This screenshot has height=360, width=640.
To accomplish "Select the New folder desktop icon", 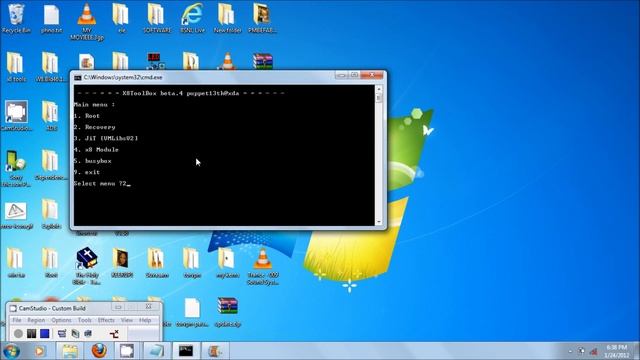I will 227,18.
